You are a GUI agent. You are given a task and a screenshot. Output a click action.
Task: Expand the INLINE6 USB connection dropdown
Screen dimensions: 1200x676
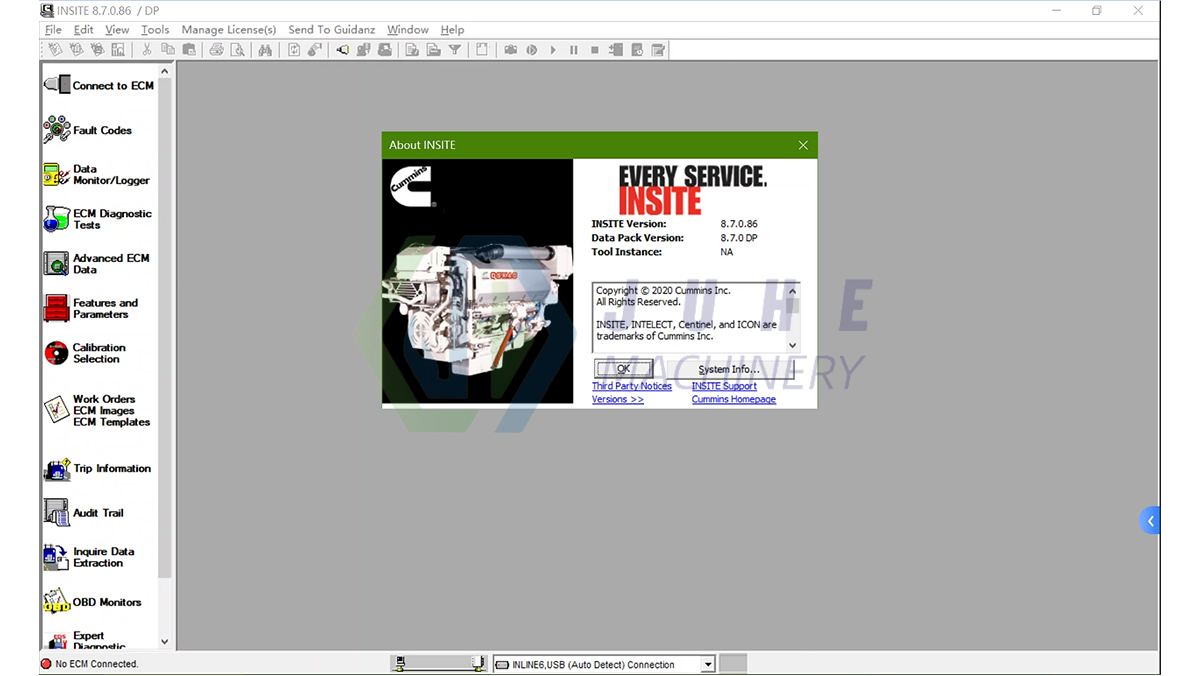click(x=707, y=664)
